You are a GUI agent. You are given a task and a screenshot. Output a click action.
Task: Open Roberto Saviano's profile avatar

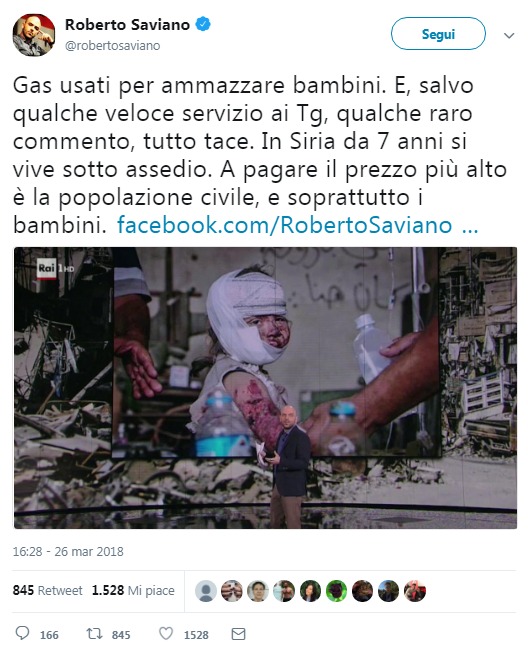click(x=34, y=35)
